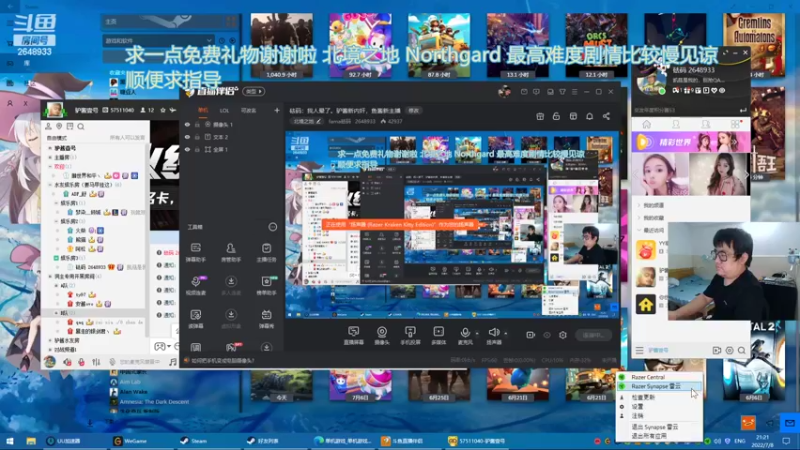Screen dimensions: 800x450
Task: Choose Razer Synapse 雷云 in the tray menu
Action: pos(659,386)
